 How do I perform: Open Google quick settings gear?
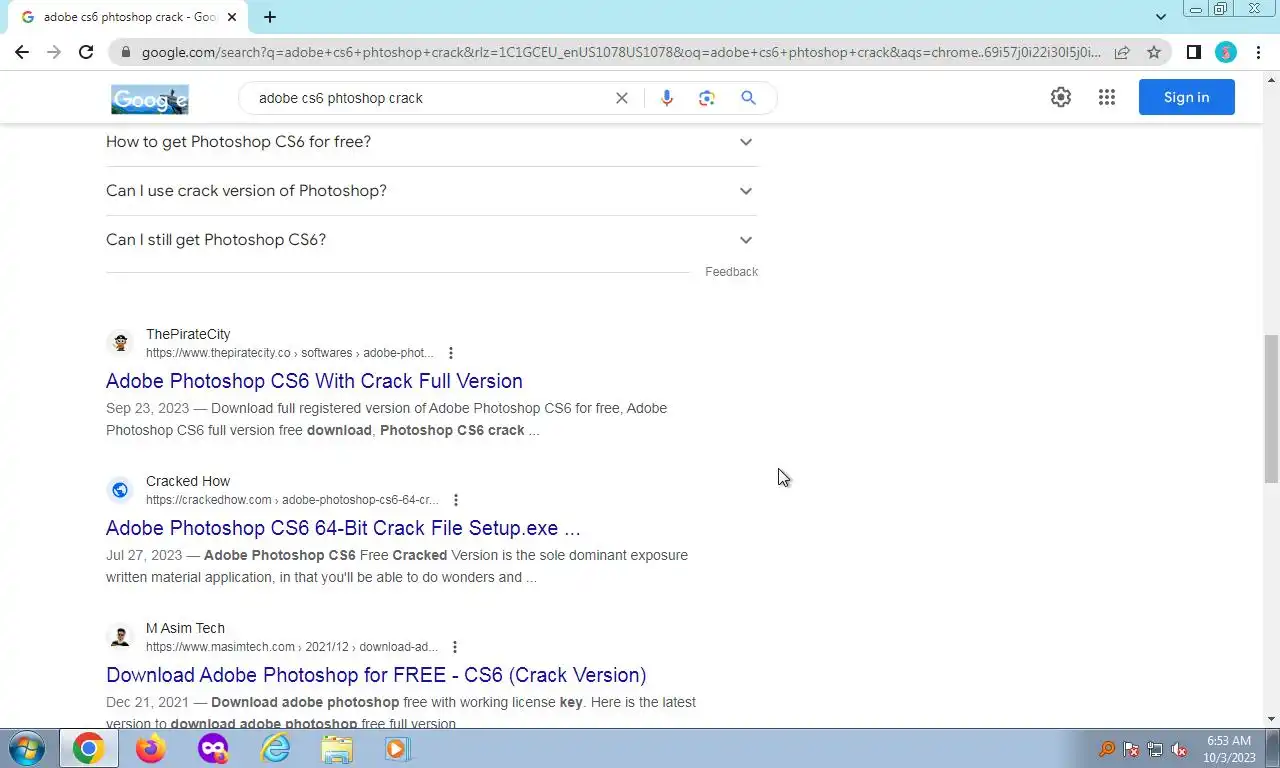click(x=1061, y=97)
